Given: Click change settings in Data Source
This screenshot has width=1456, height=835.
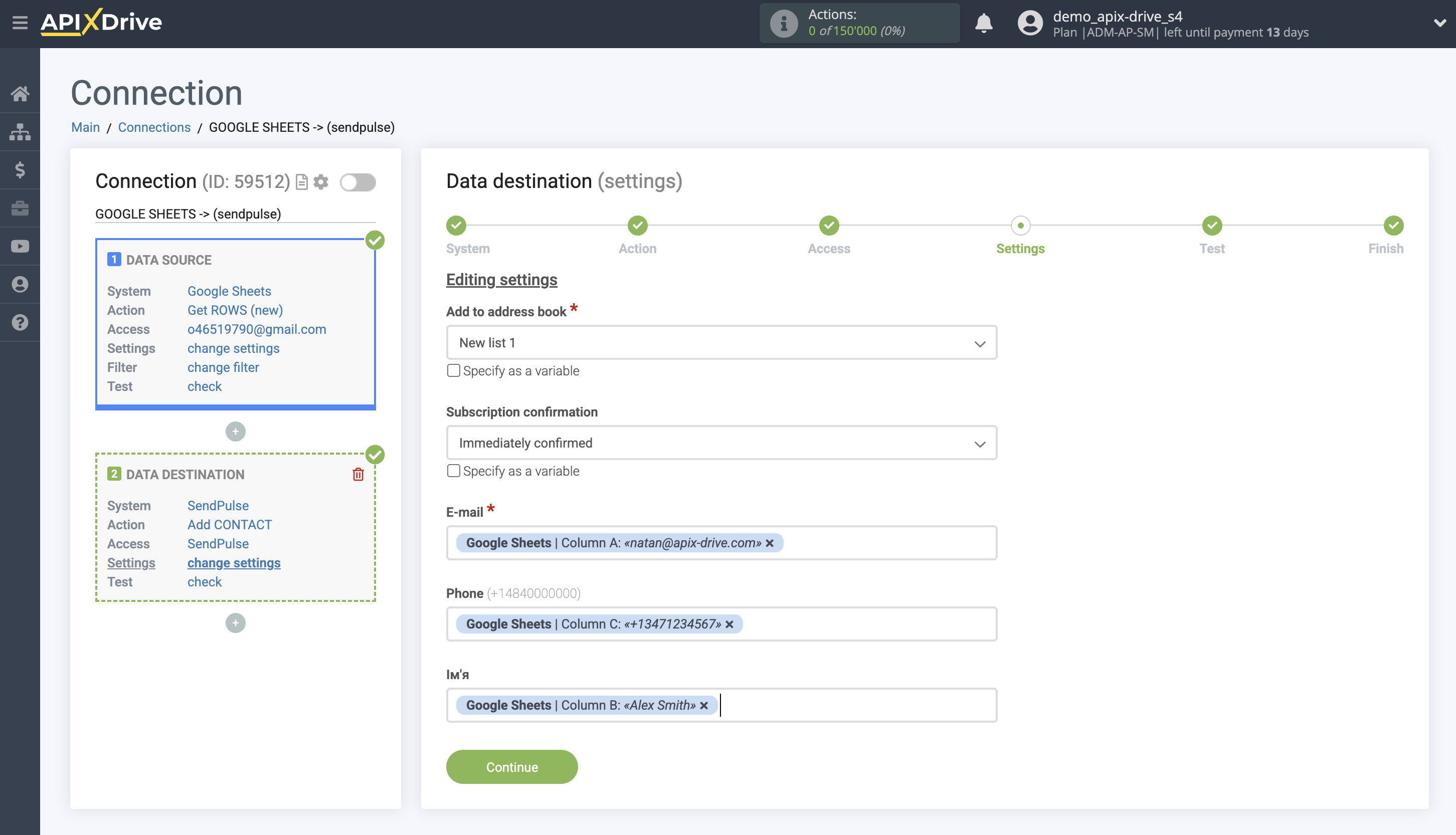Looking at the screenshot, I should pos(234,348).
